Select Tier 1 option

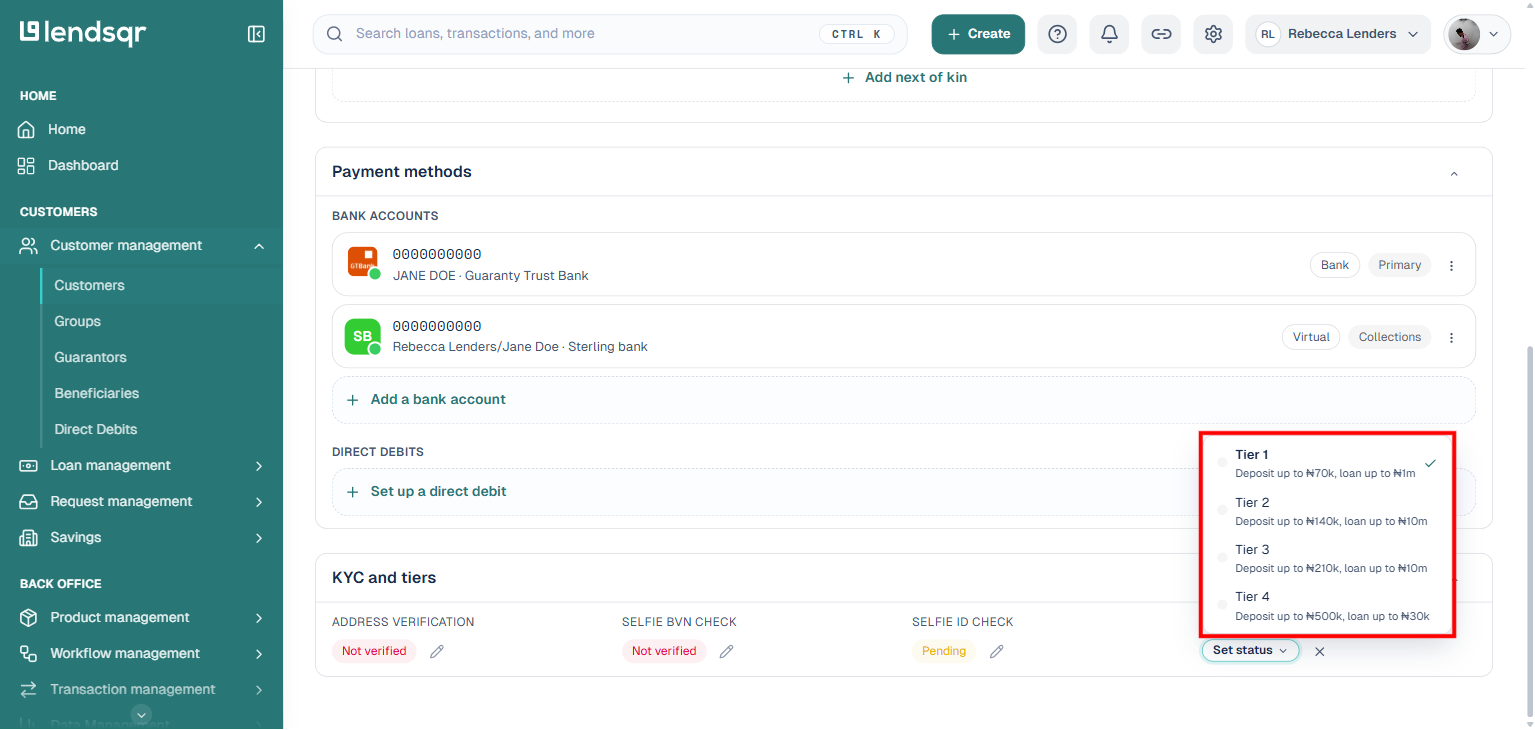(x=1327, y=463)
